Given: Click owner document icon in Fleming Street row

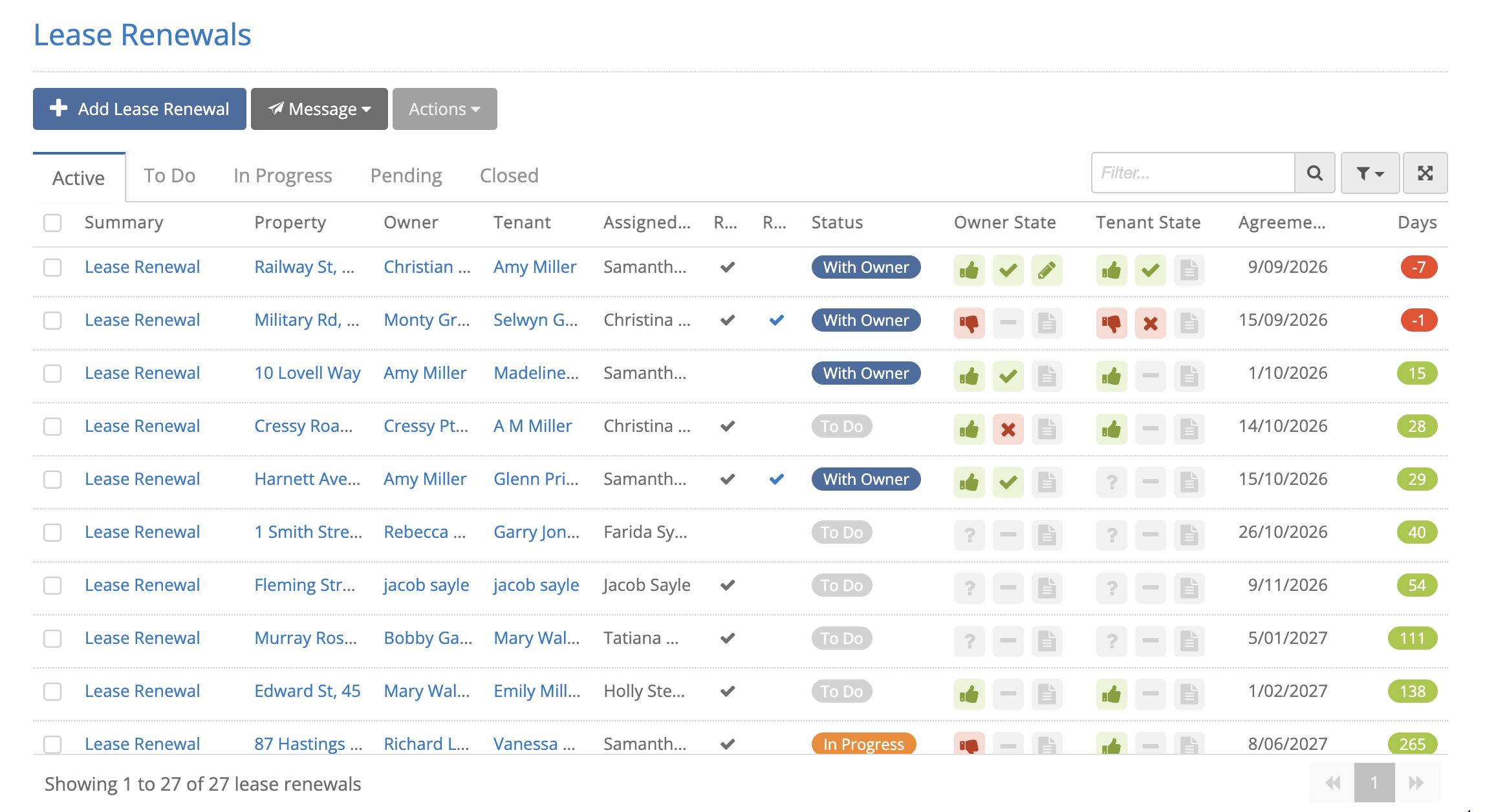Looking at the screenshot, I should pos(1046,588).
